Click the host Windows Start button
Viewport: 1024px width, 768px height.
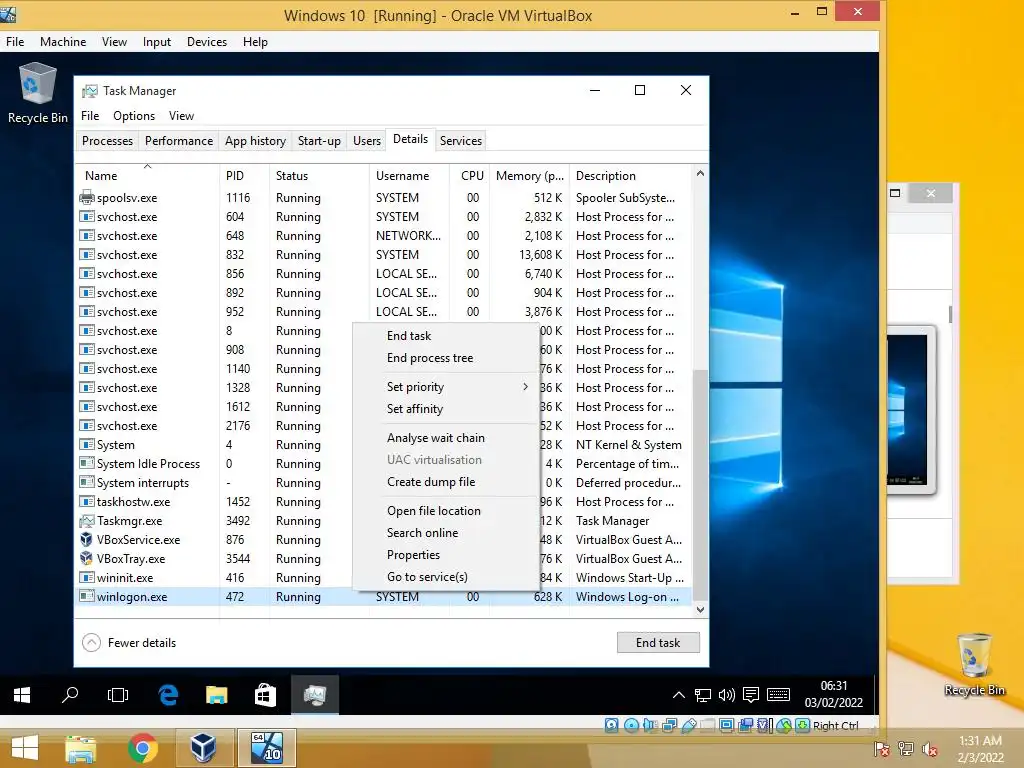tap(25, 748)
